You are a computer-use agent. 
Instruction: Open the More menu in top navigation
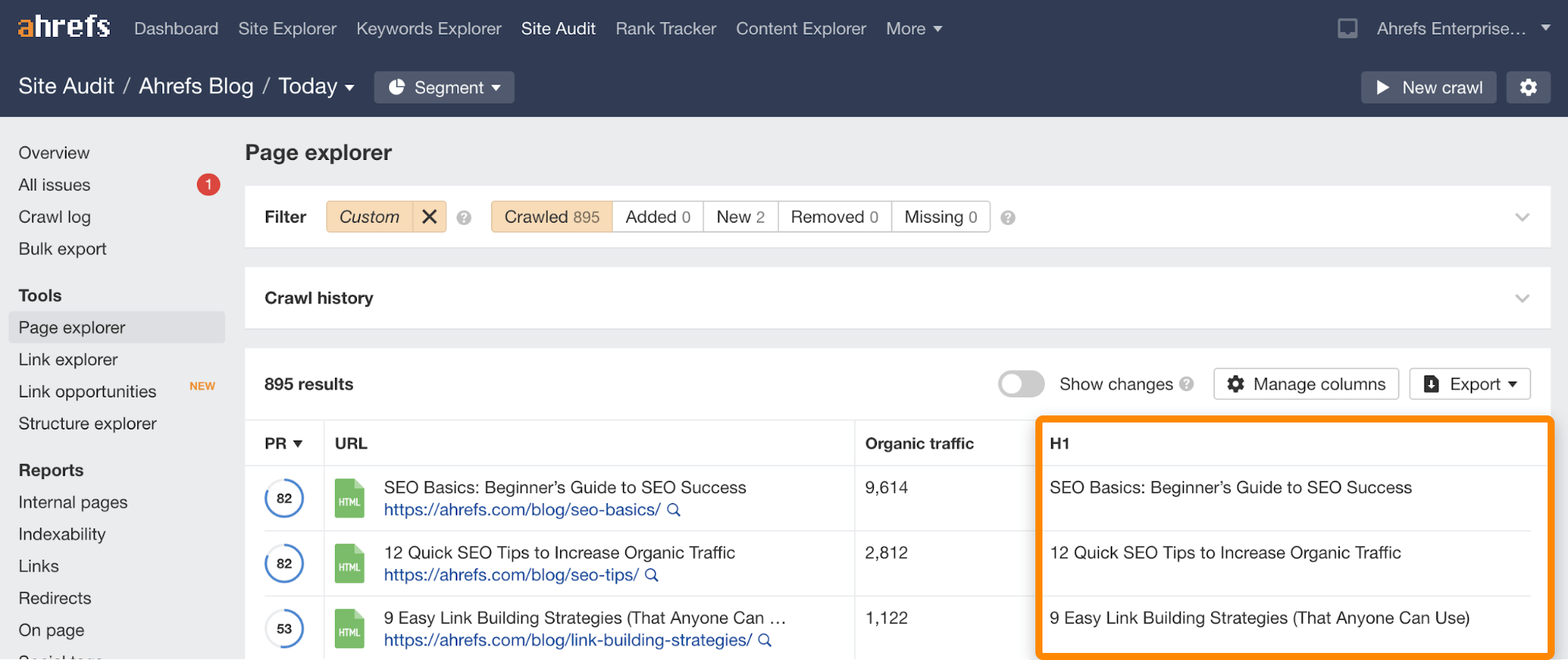tap(914, 29)
